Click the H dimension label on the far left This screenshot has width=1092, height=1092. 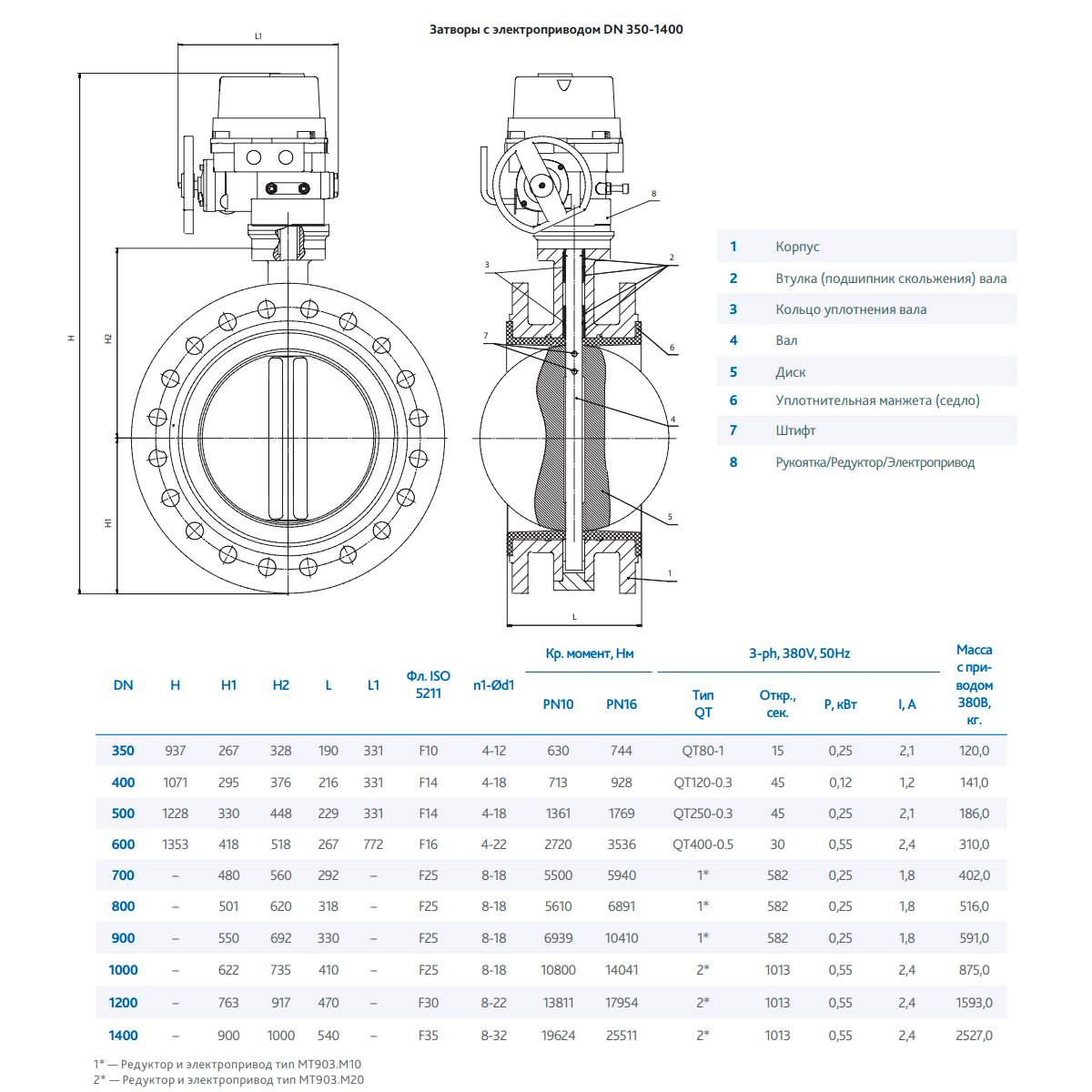[71, 338]
